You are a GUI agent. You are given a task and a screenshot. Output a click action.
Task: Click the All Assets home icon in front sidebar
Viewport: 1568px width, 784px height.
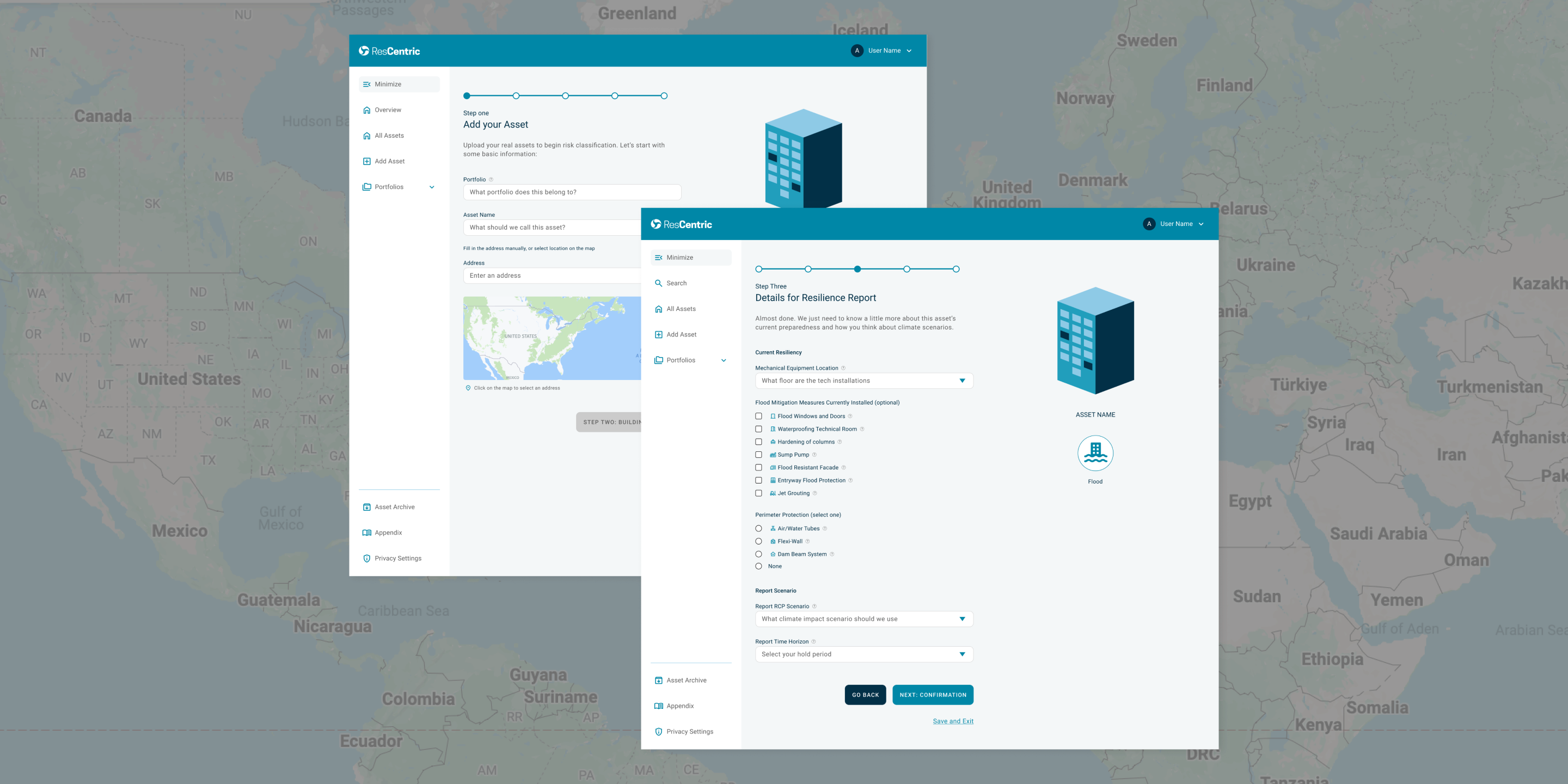coord(659,309)
